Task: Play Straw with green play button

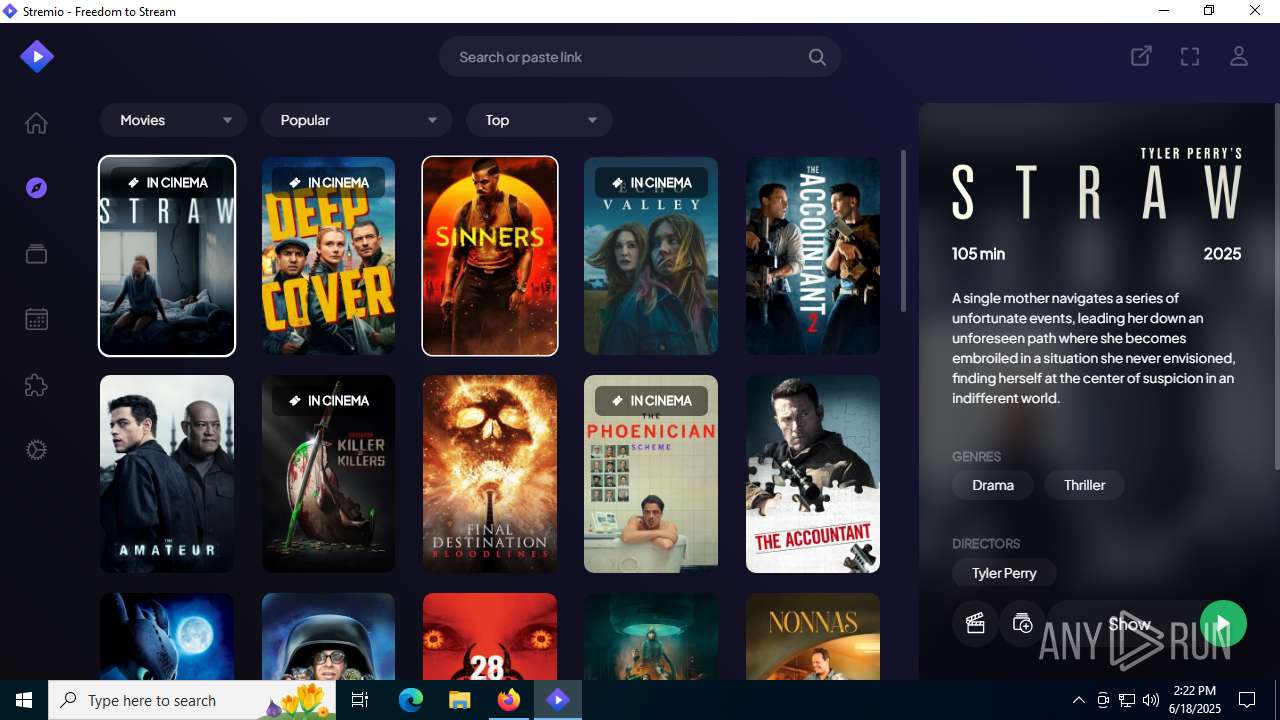Action: tap(1223, 624)
